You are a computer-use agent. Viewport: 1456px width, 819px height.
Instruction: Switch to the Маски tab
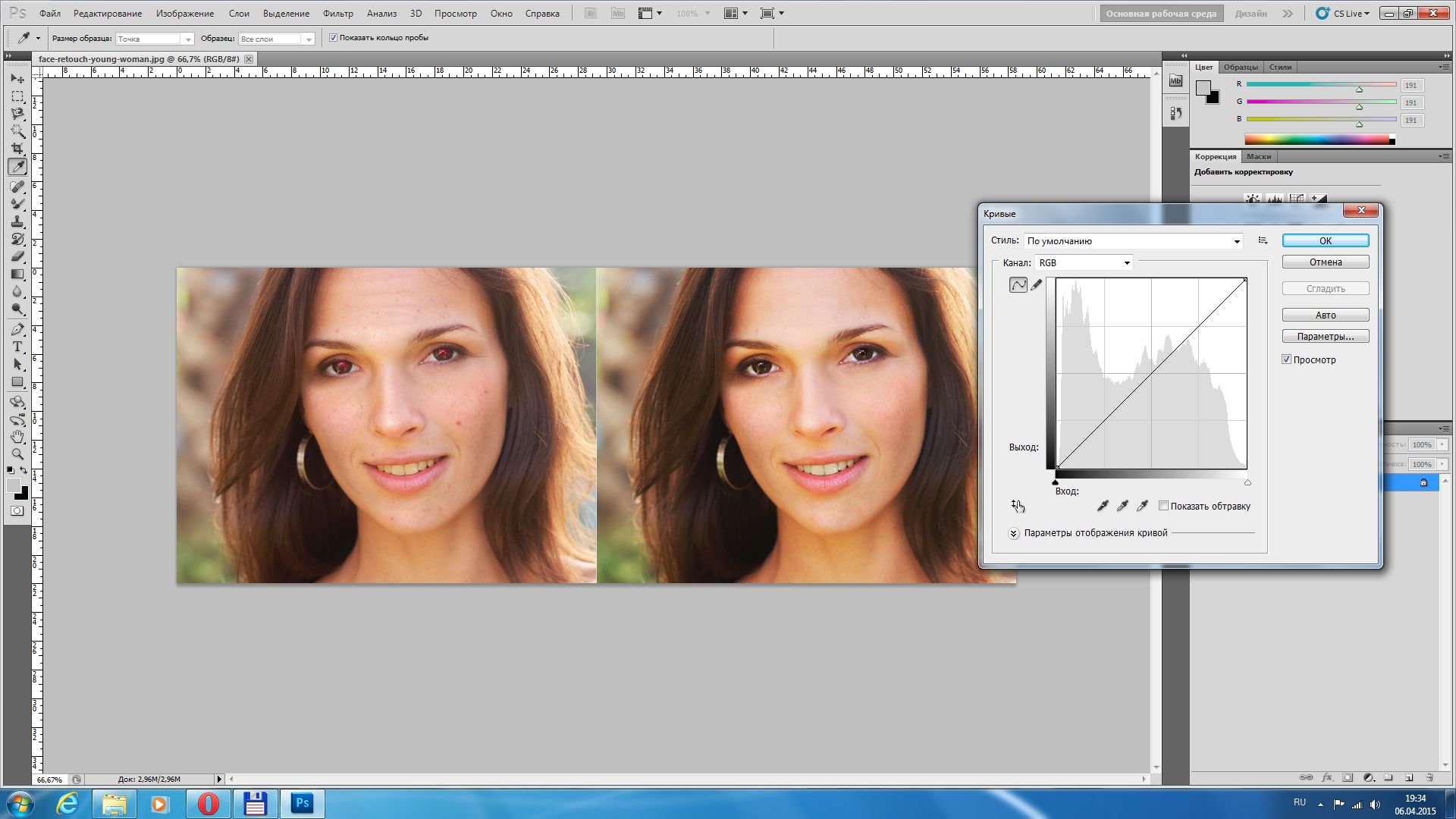pos(1258,157)
